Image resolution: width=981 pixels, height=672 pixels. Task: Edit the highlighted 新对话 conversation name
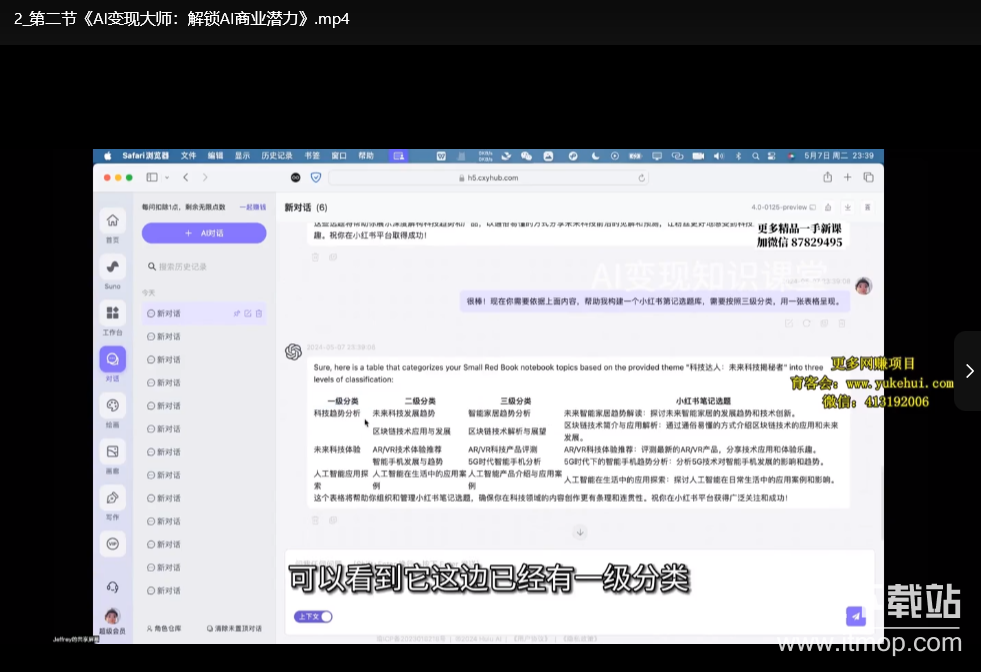pyautogui.click(x=248, y=313)
